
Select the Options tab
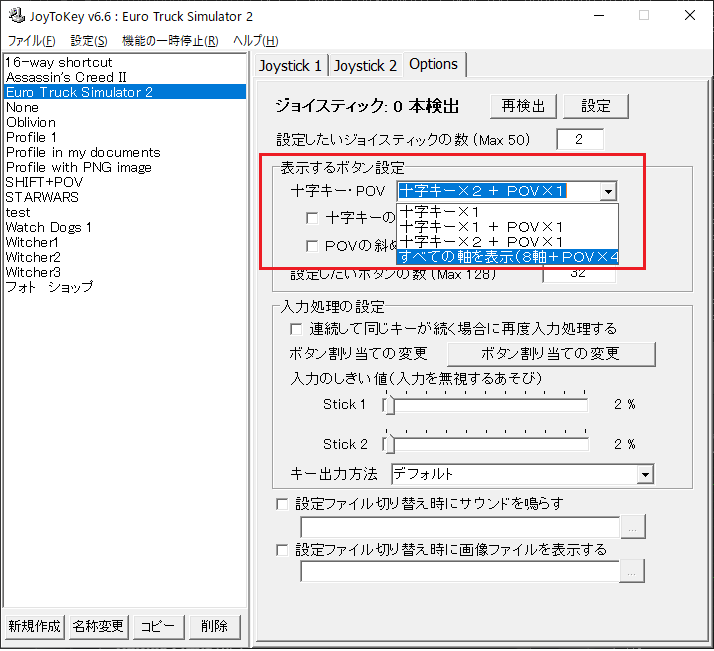(434, 64)
